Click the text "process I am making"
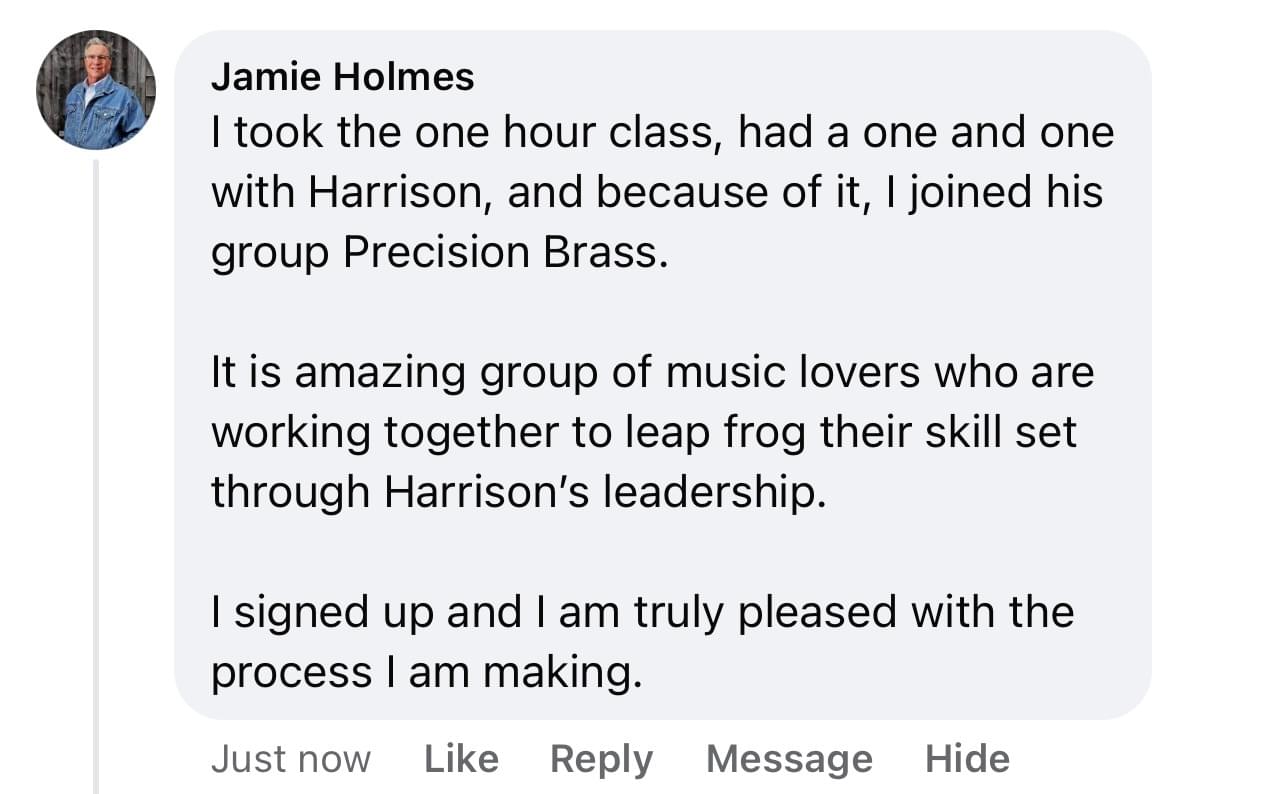The height and width of the screenshot is (794, 1284). pyautogui.click(x=425, y=672)
